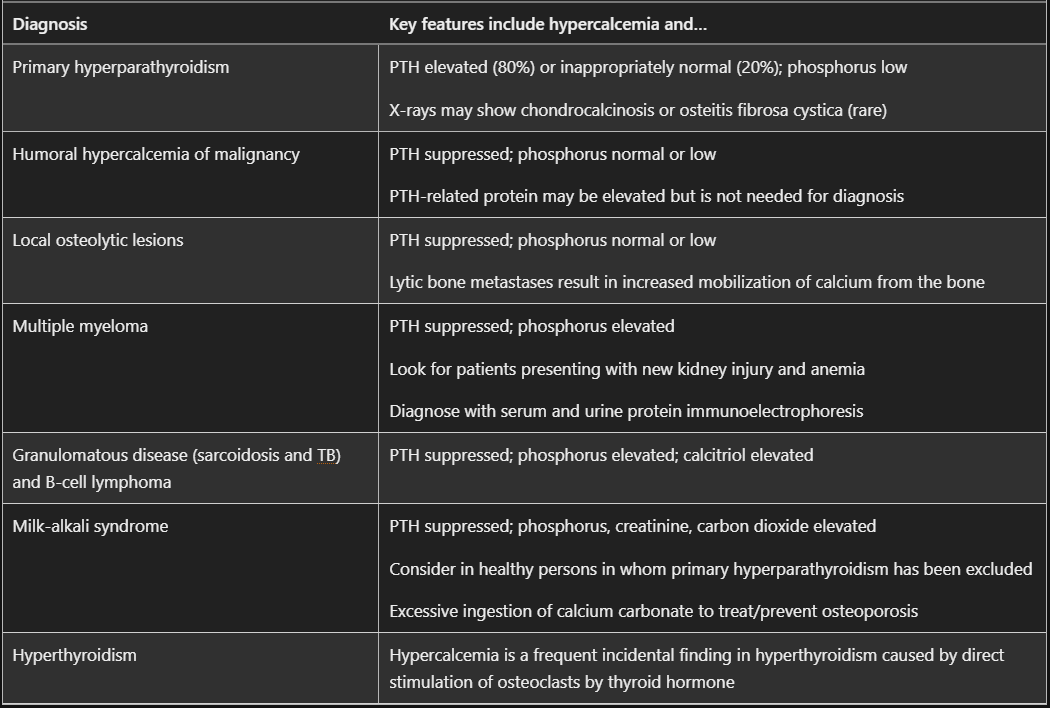The width and height of the screenshot is (1050, 708).
Task: Click the "Key features include hypercalcemia and..." header
Action: (547, 25)
